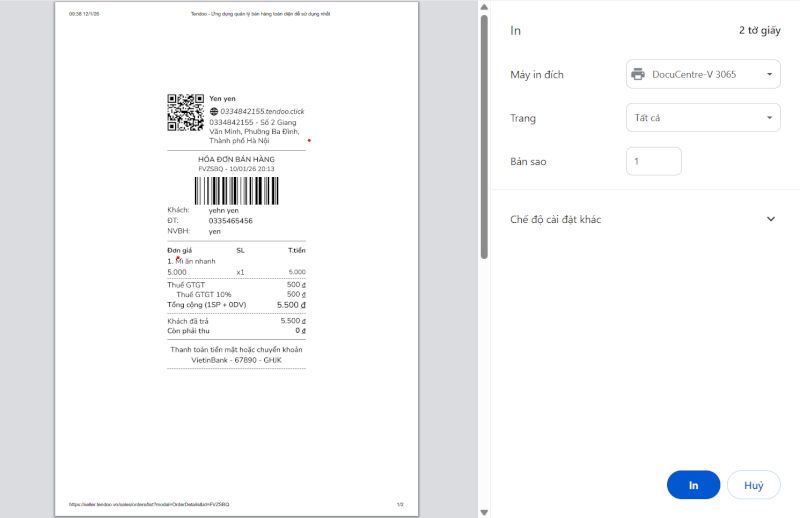Click the 2 tờ giấy sheet count label
Screen dimensions: 800x518
point(759,30)
